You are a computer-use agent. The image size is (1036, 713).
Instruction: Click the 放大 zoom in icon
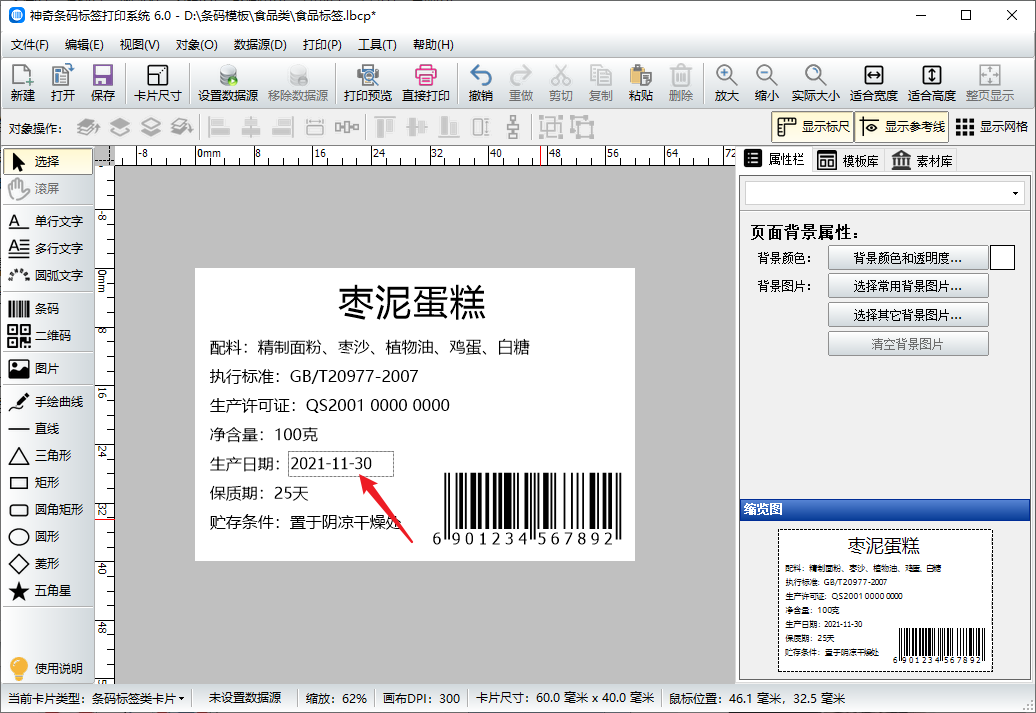pos(726,82)
